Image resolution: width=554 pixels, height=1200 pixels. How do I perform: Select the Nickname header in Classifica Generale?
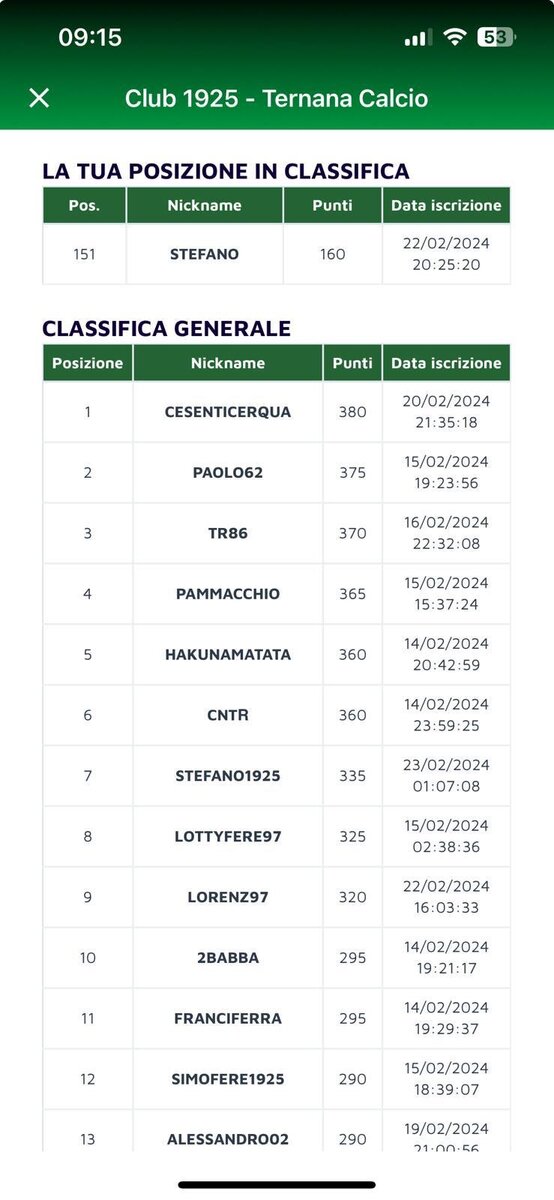coord(228,363)
